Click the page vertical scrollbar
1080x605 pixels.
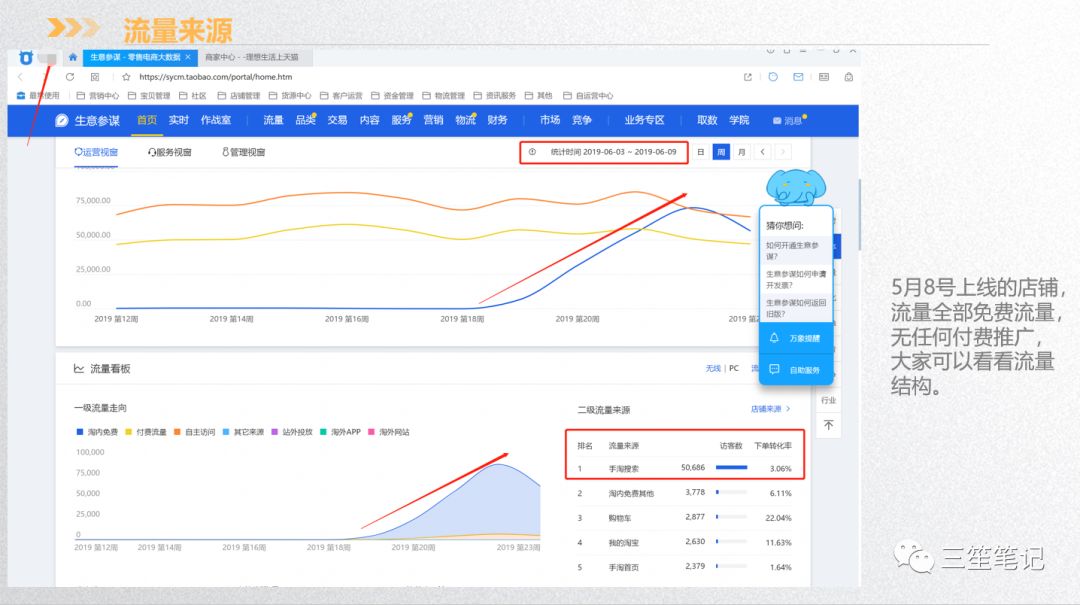click(x=859, y=215)
